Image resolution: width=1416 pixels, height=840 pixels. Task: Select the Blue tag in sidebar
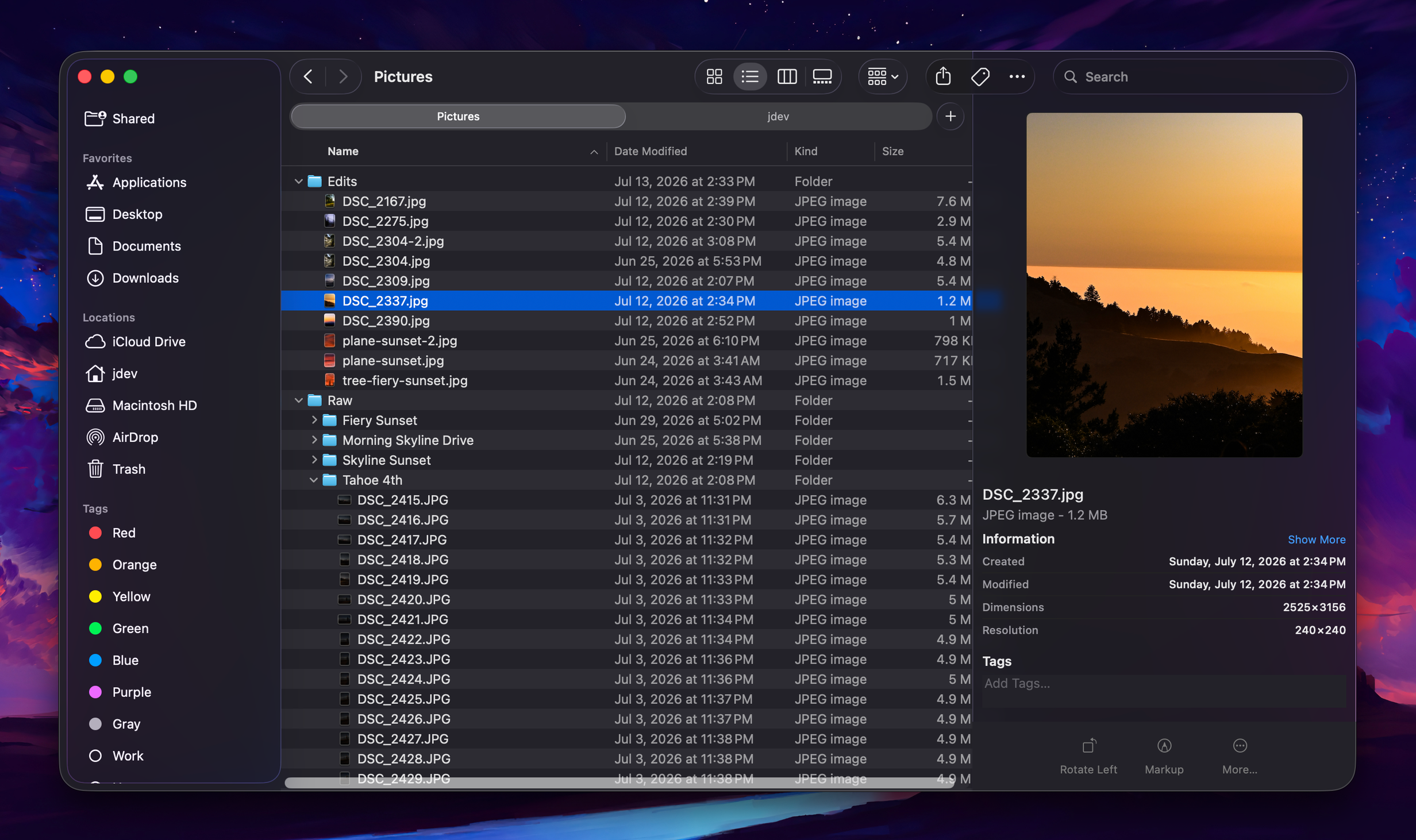click(125, 660)
